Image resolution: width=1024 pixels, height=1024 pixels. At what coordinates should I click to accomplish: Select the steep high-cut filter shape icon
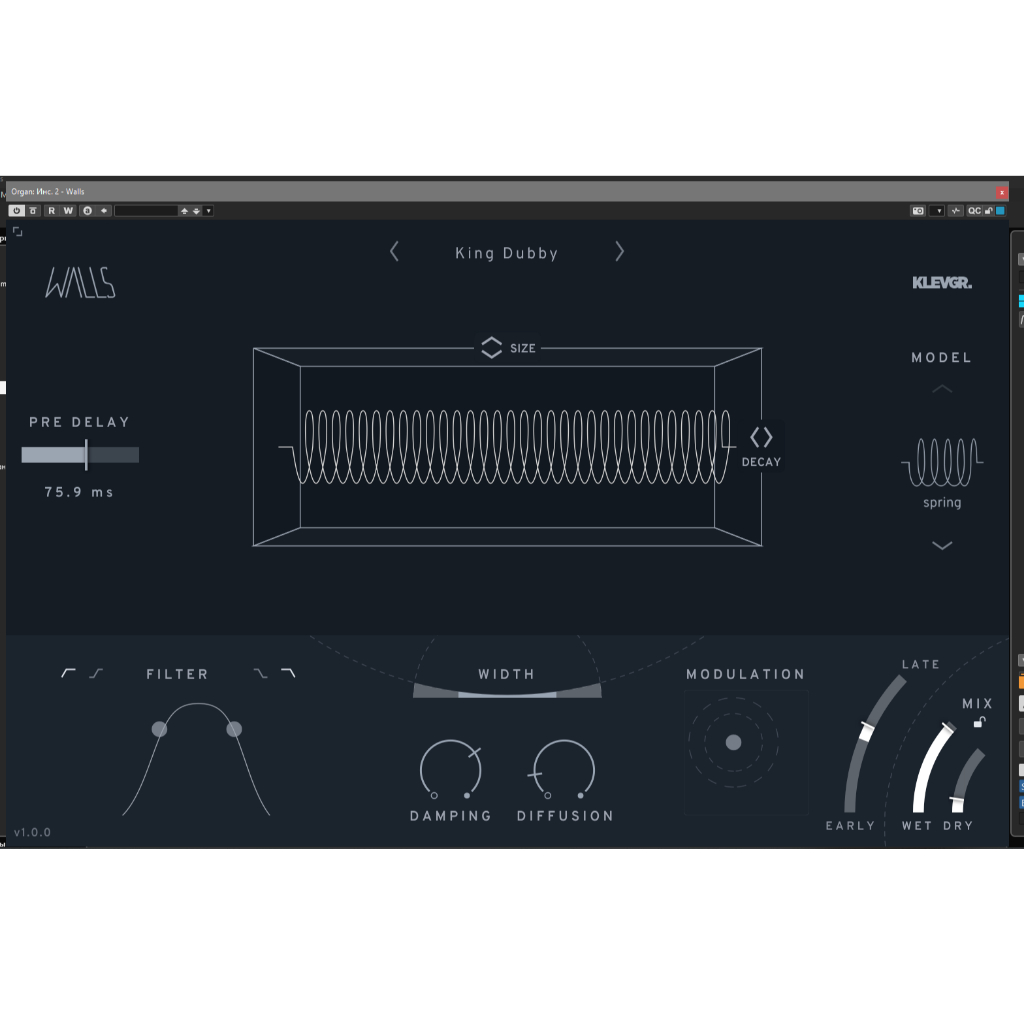[288, 673]
